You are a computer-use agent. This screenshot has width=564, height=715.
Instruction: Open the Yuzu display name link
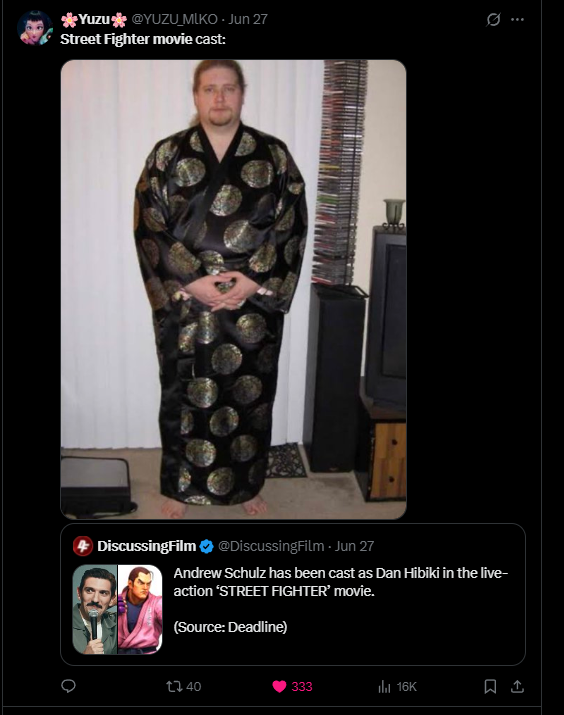click(x=94, y=19)
